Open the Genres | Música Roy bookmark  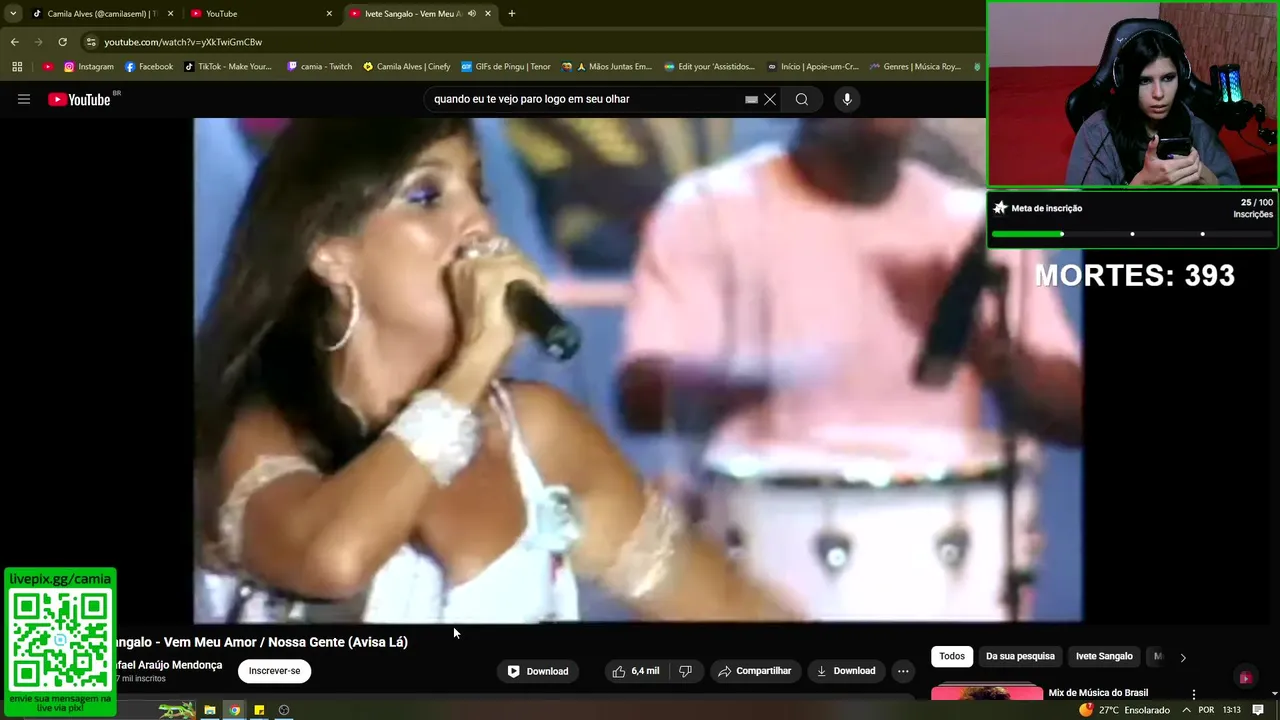point(916,67)
